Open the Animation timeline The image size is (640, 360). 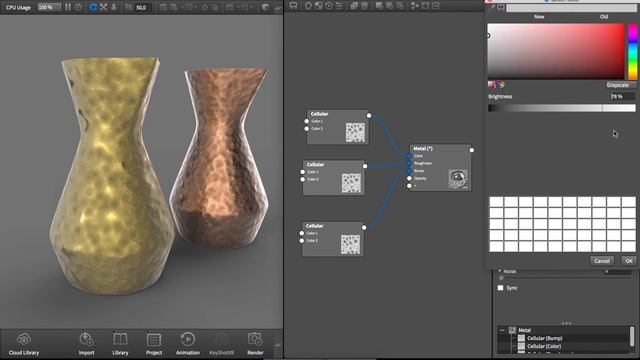pyautogui.click(x=188, y=344)
